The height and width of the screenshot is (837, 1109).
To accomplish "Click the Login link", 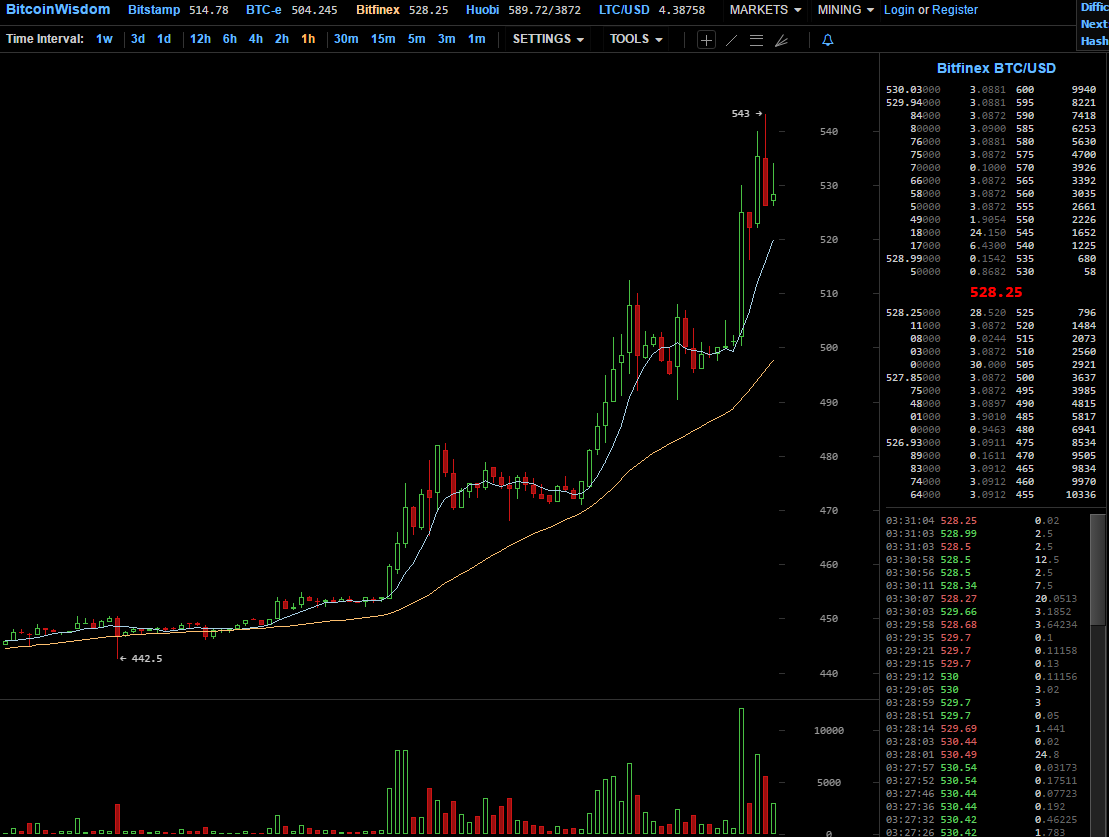I will click(899, 10).
